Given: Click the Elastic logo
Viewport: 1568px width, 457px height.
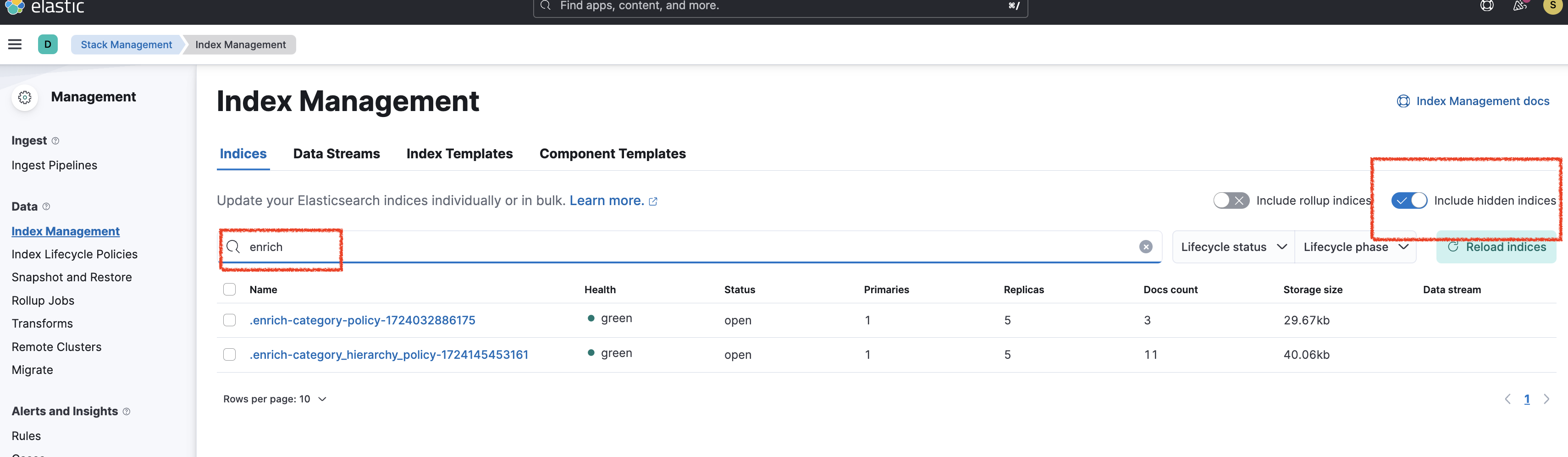Looking at the screenshot, I should point(15,6).
